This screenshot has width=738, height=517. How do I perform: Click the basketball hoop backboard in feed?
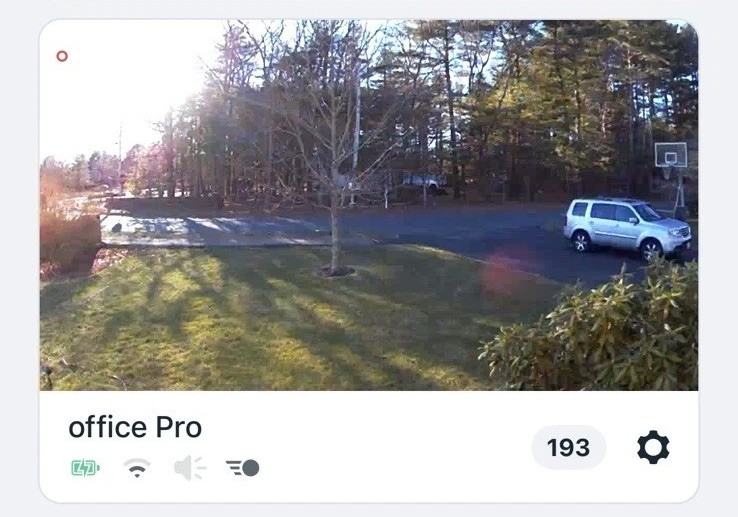click(671, 155)
